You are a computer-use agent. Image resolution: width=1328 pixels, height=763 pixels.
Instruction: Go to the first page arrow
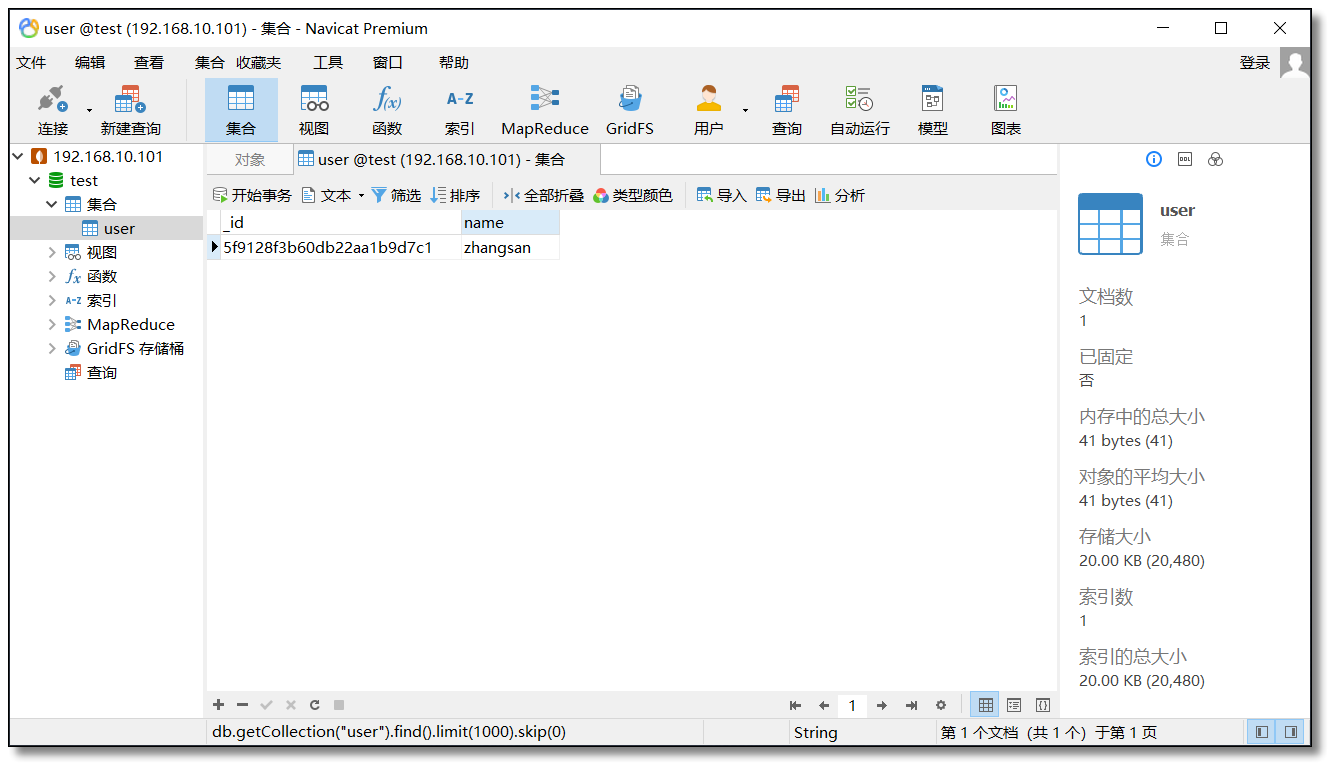point(795,705)
